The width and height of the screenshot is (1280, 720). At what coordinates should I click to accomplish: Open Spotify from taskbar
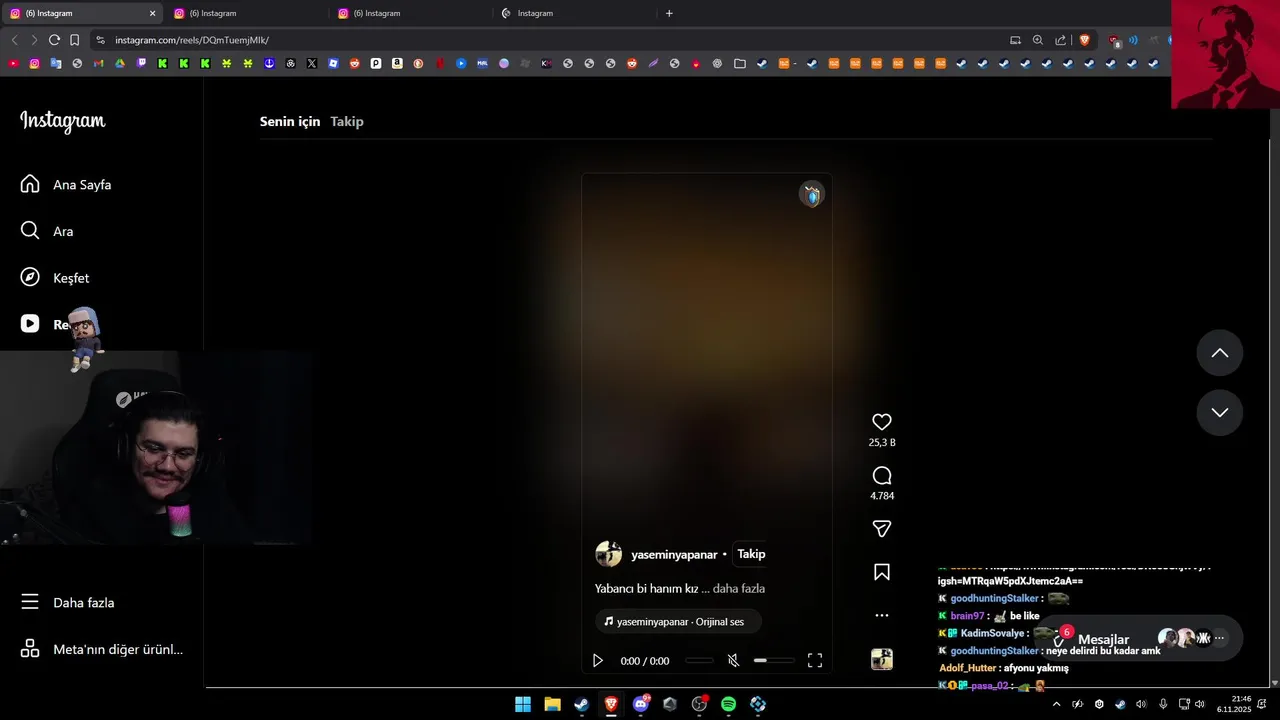728,704
